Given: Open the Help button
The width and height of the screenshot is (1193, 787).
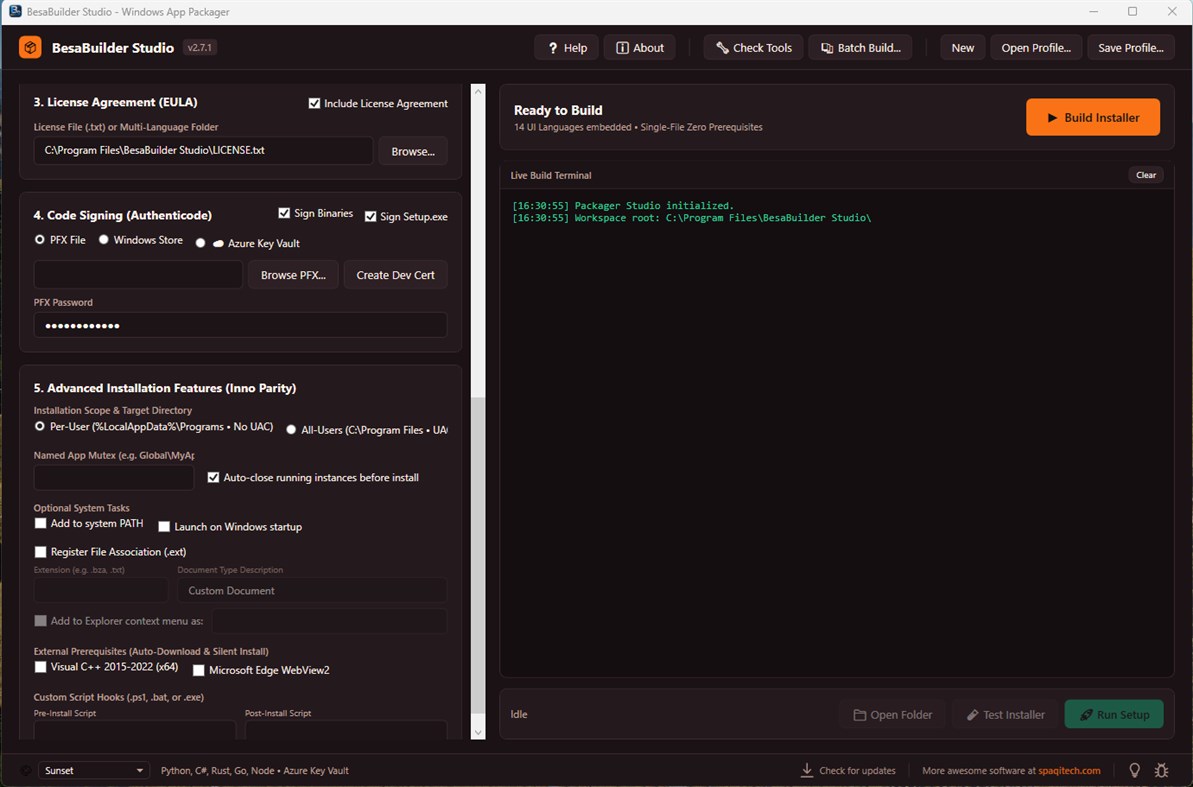Looking at the screenshot, I should (566, 48).
